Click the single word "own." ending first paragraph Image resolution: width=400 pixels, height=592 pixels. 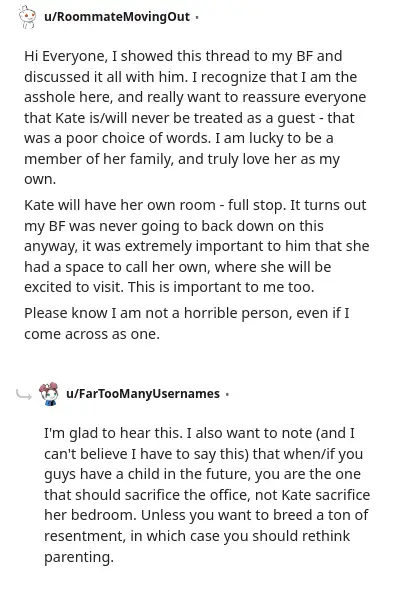point(40,179)
